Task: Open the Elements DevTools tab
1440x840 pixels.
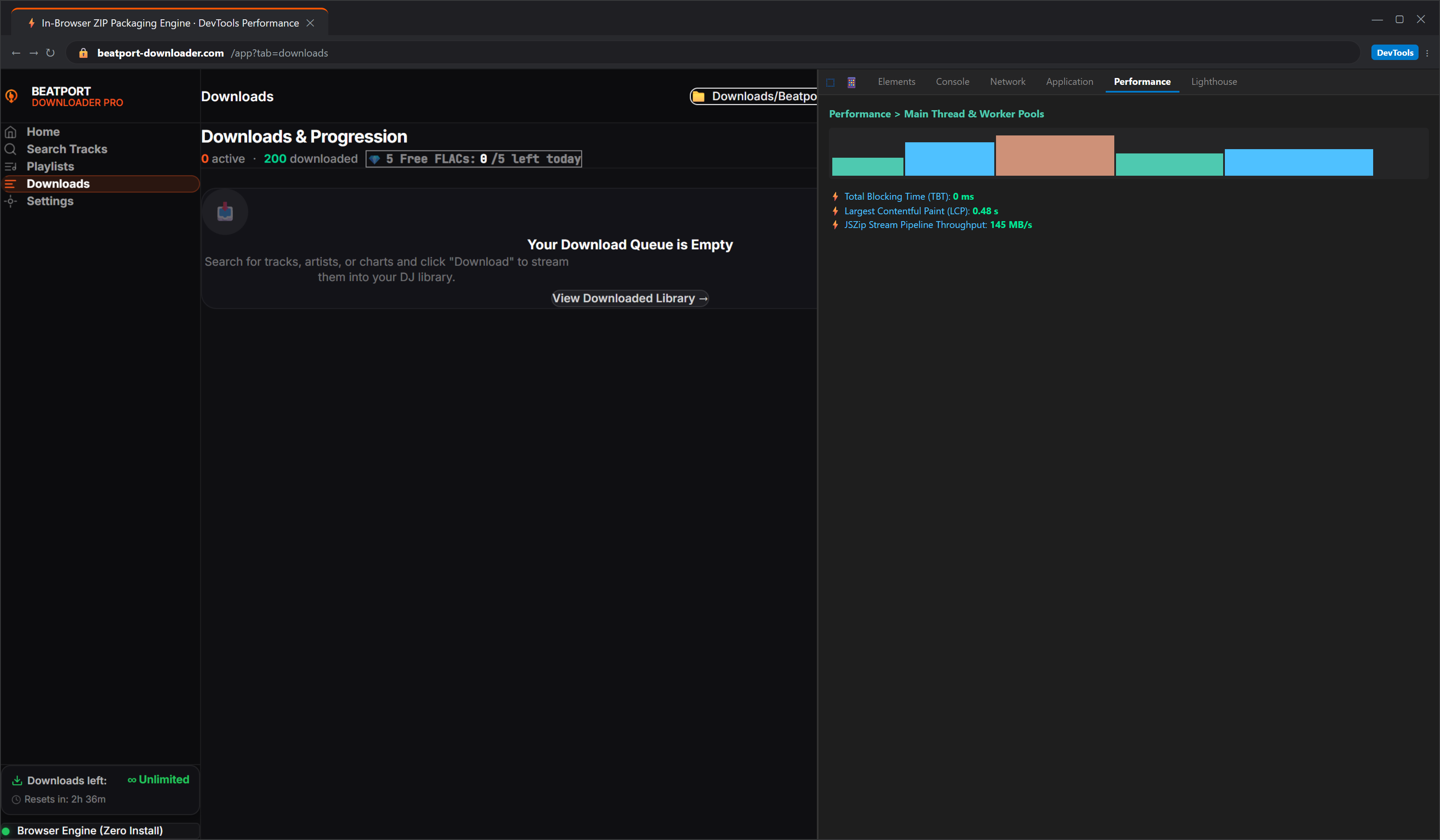Action: [897, 82]
